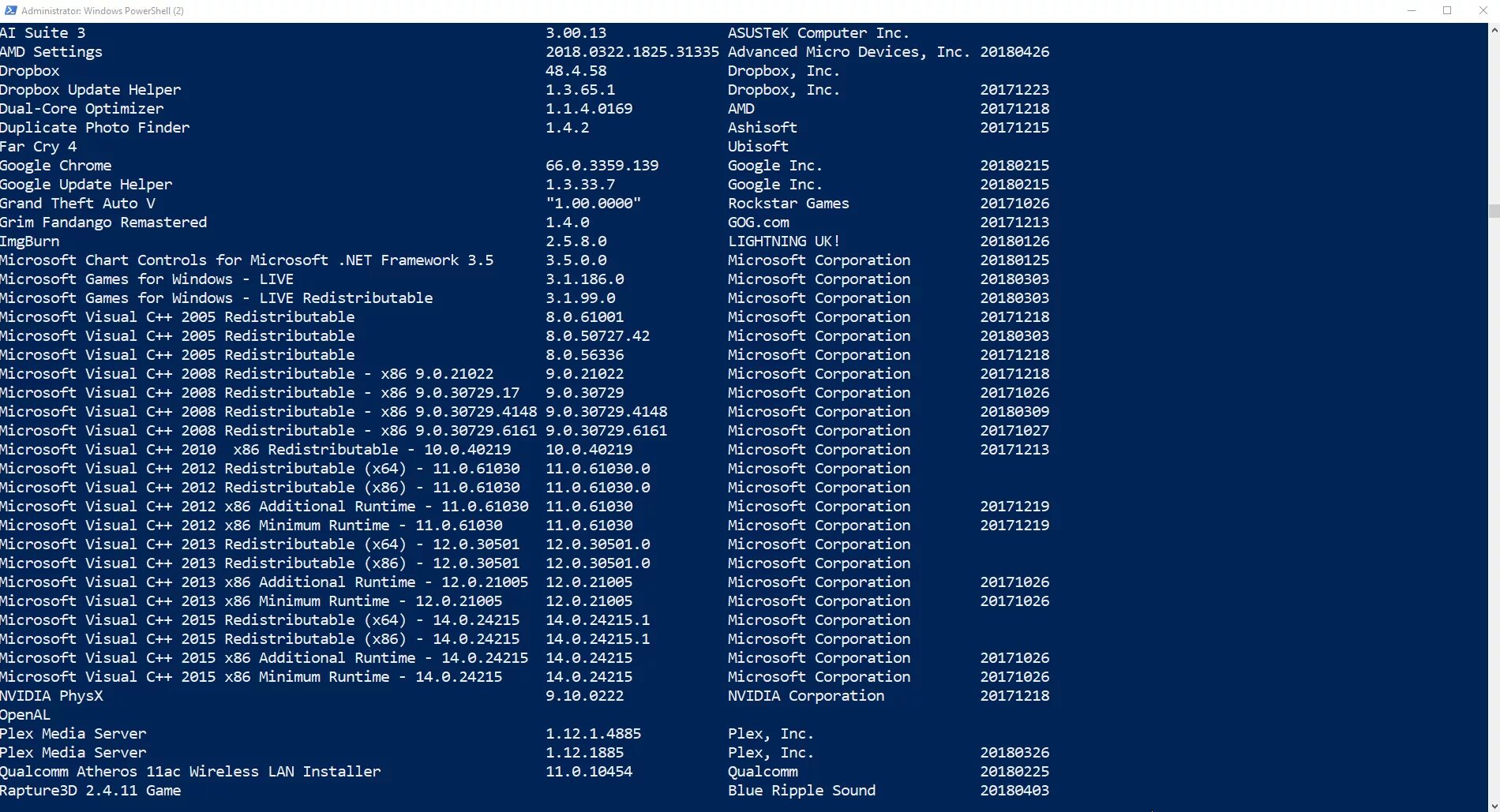Click the Dropbox Update Helper install date 20171223
Screen dimensions: 1500x812
tap(1014, 90)
